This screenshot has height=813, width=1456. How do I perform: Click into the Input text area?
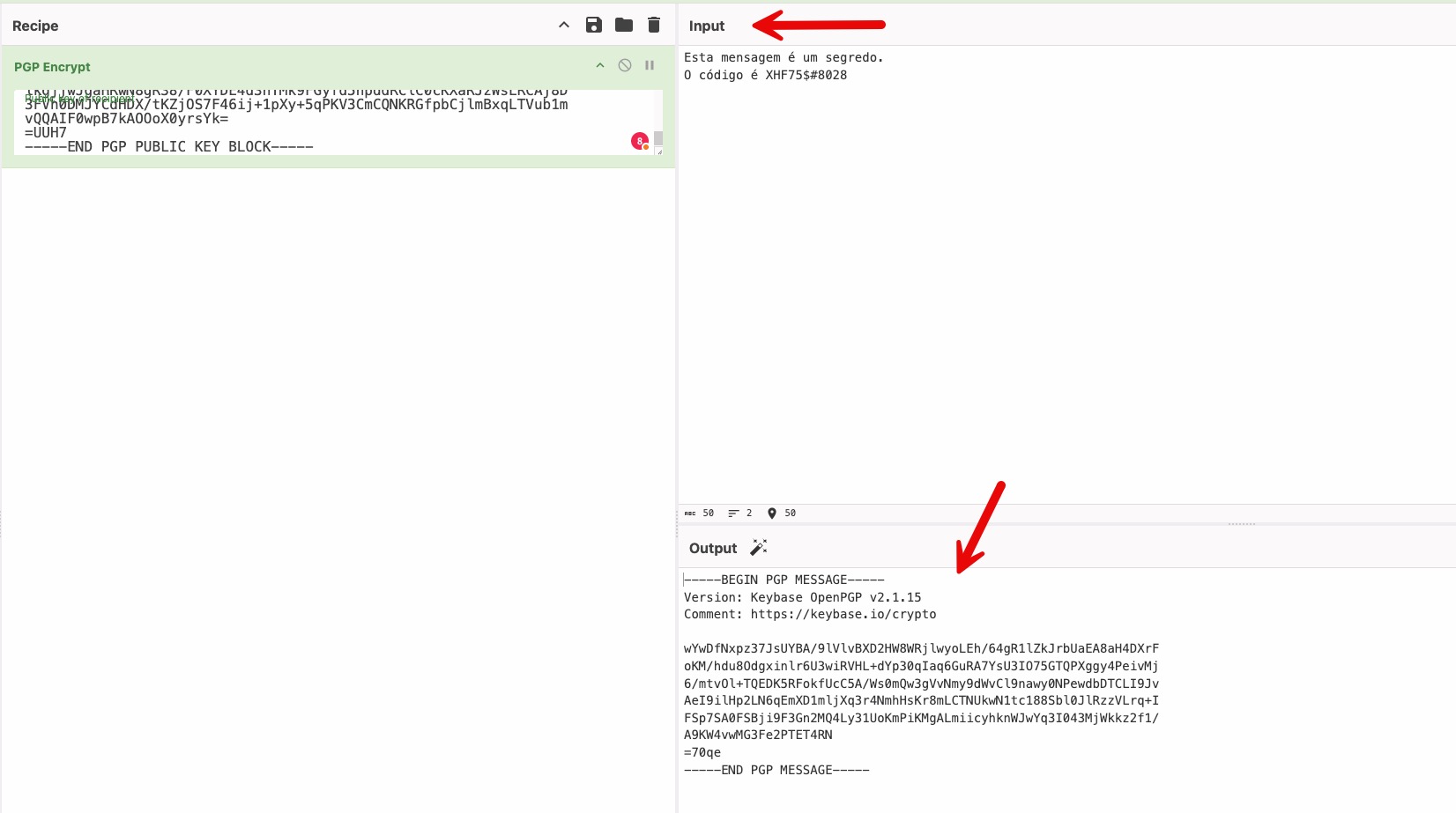click(x=1058, y=264)
